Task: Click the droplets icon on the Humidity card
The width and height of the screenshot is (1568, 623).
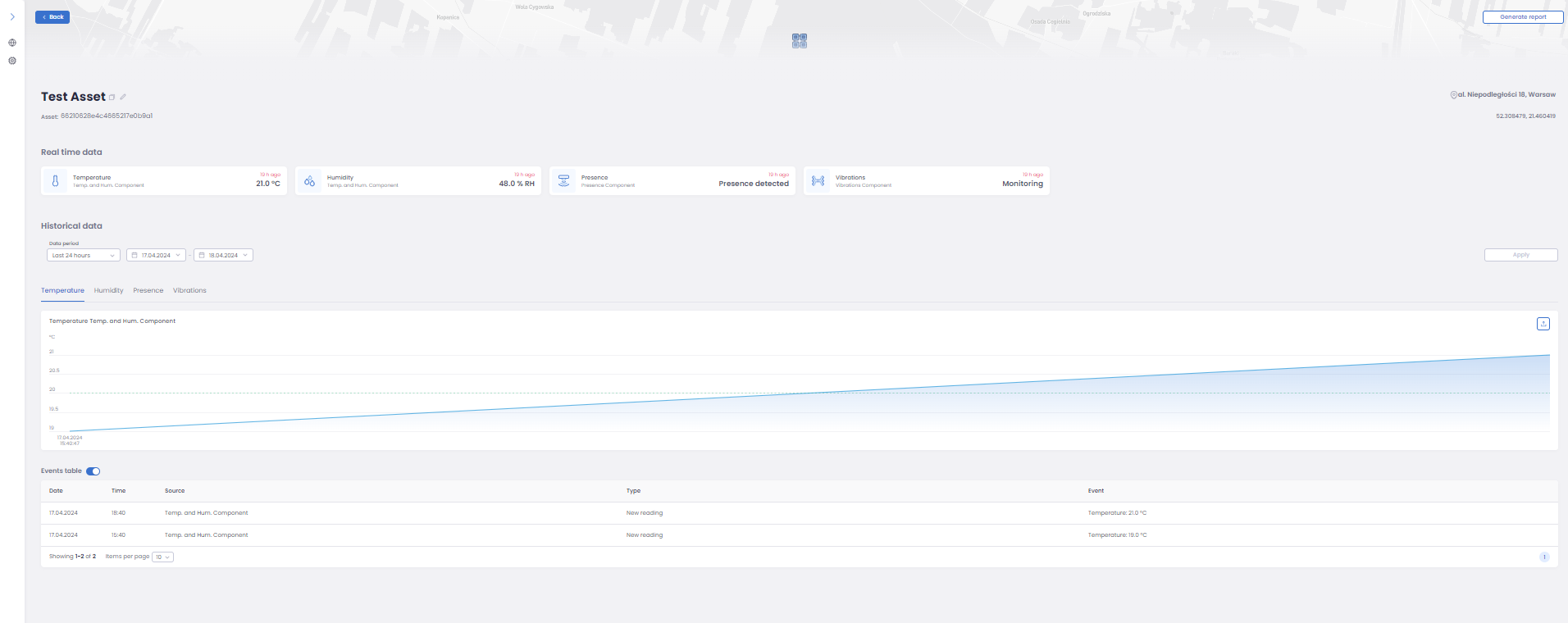Action: pyautogui.click(x=309, y=181)
